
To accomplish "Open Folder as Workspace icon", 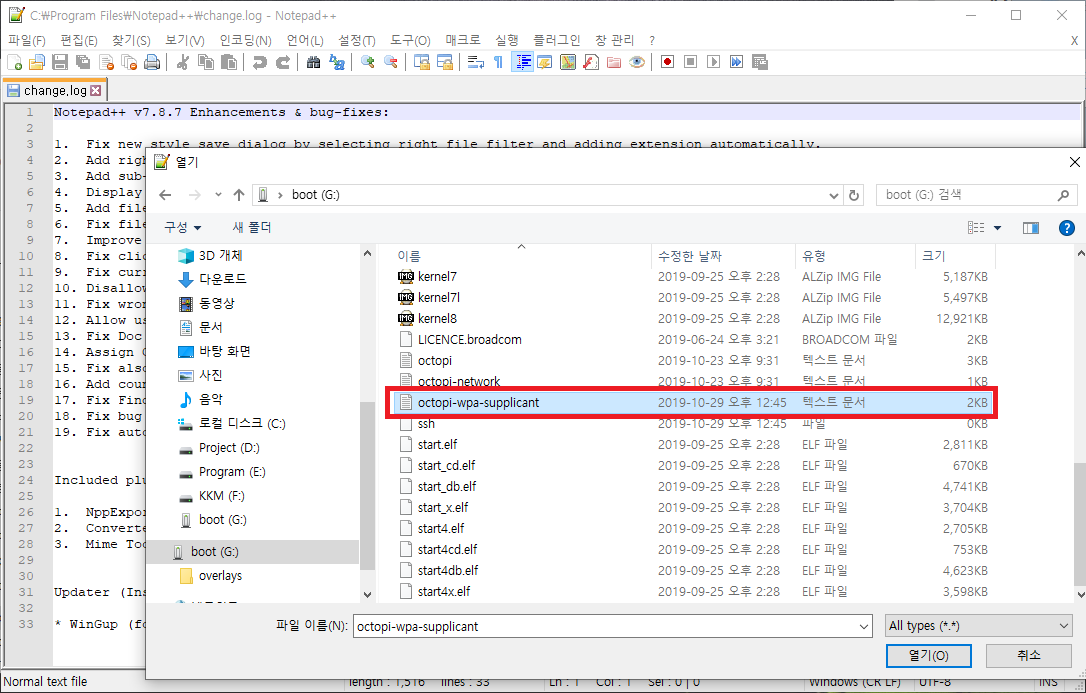I will coord(614,62).
